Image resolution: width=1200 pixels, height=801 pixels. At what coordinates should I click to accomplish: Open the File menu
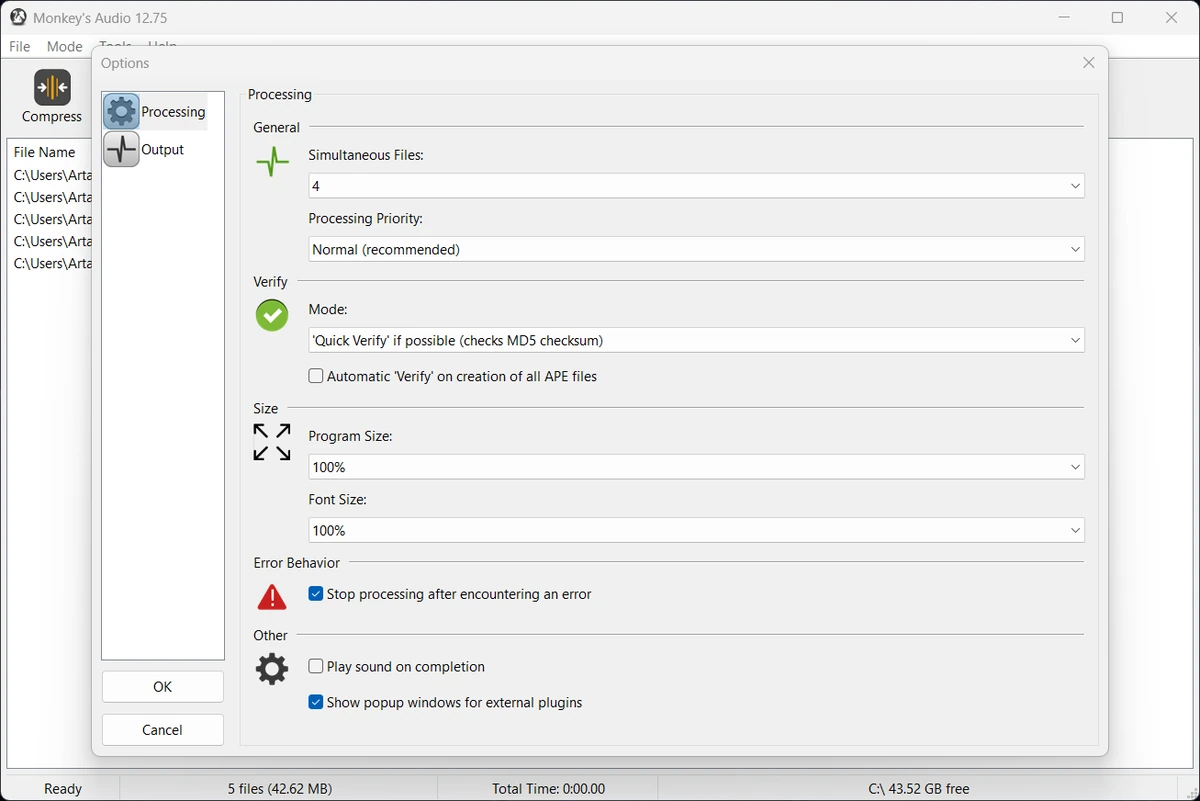tap(20, 47)
